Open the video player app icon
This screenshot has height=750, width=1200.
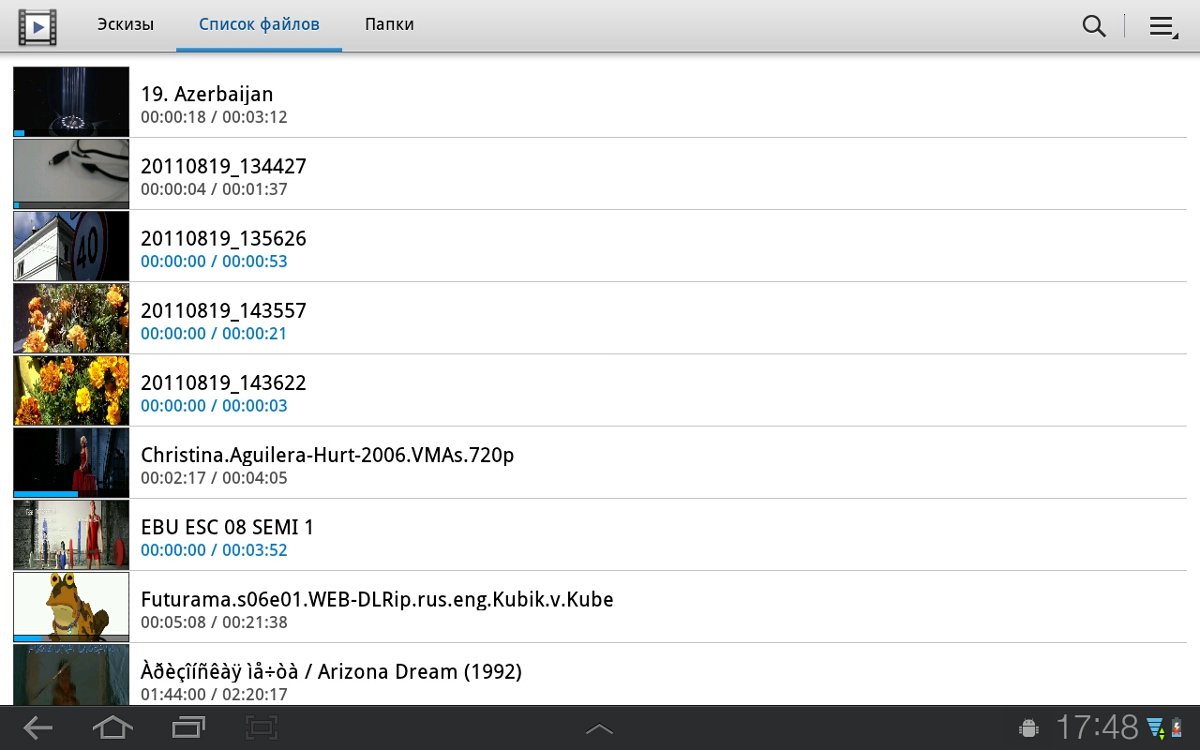pyautogui.click(x=37, y=26)
